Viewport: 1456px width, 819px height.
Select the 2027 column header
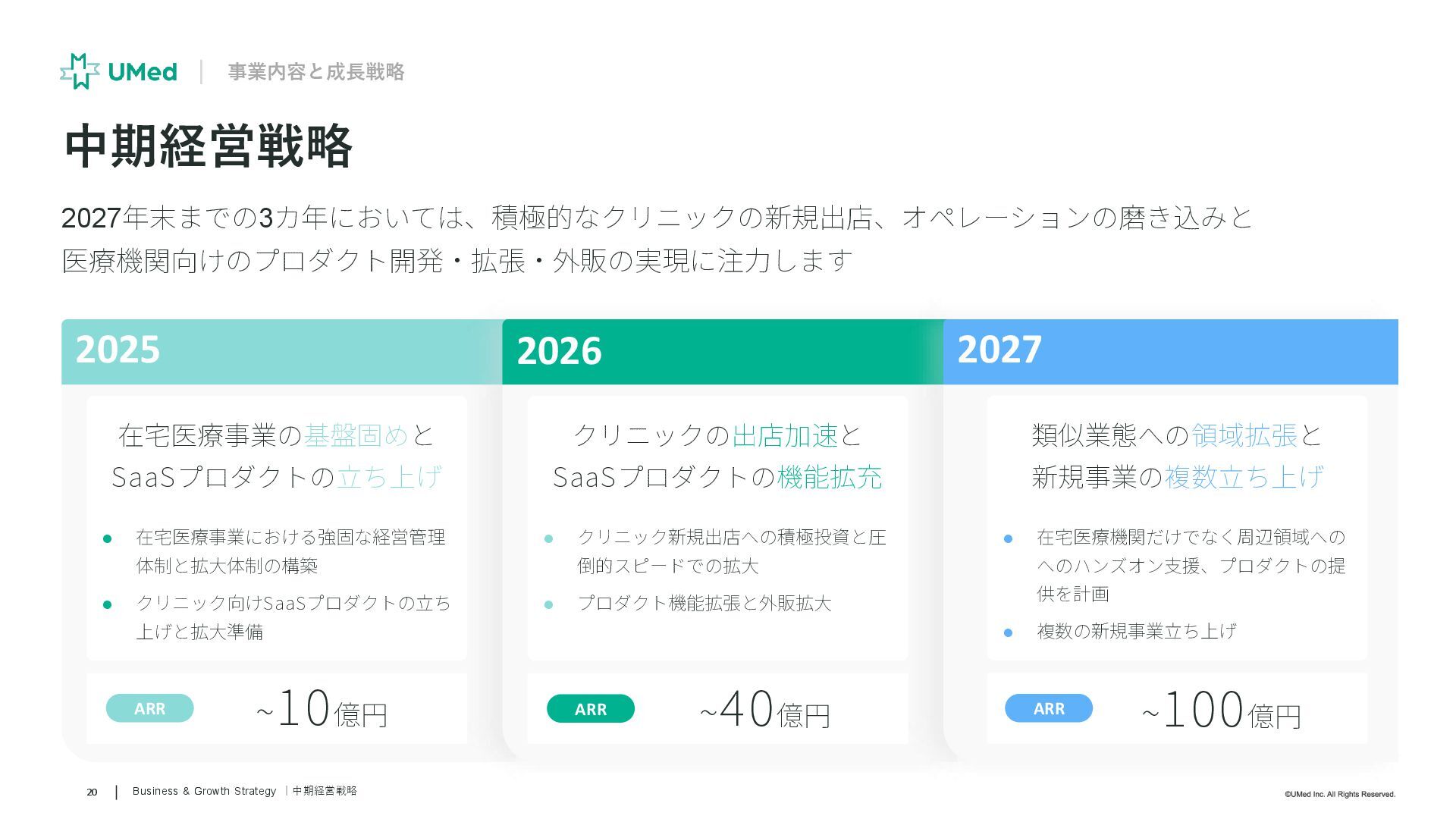click(999, 350)
